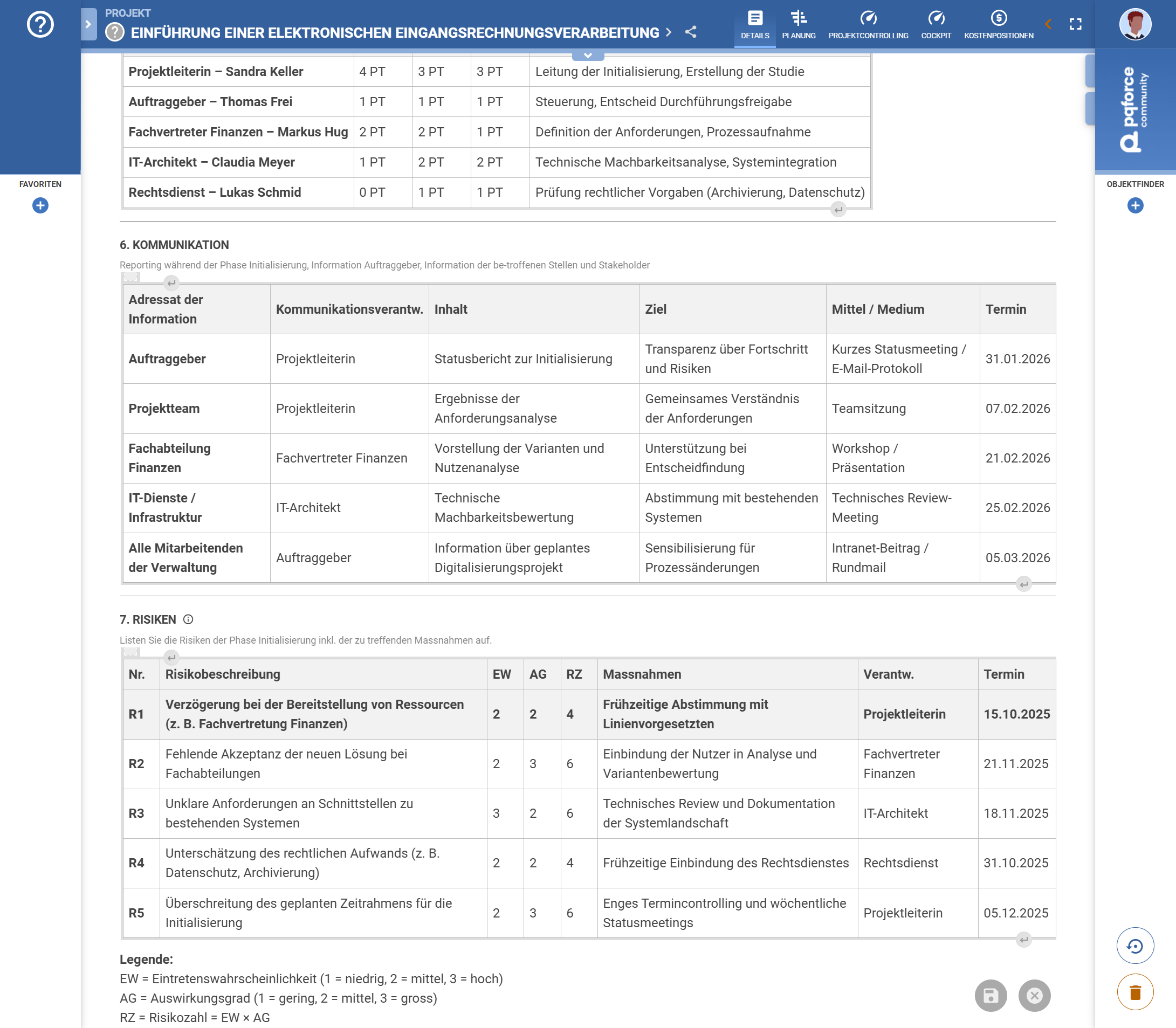Viewport: 1176px width, 1028px height.
Task: Select the 'IT-Architekt – Claudia Meyer' cell
Action: click(238, 162)
